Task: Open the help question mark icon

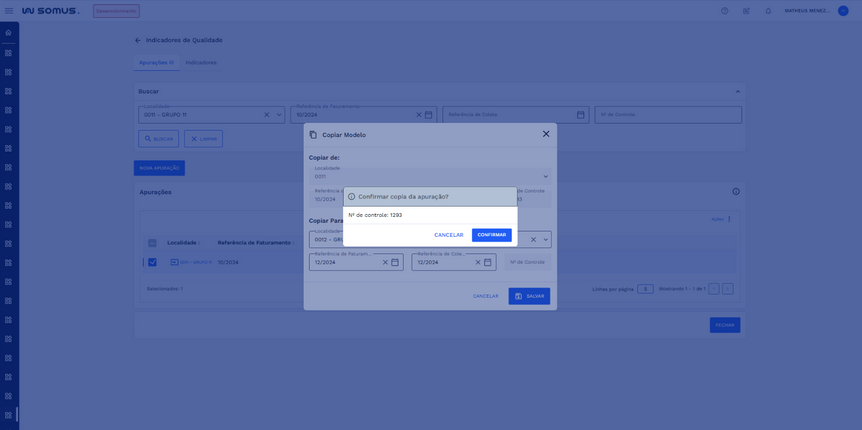Action: [724, 11]
